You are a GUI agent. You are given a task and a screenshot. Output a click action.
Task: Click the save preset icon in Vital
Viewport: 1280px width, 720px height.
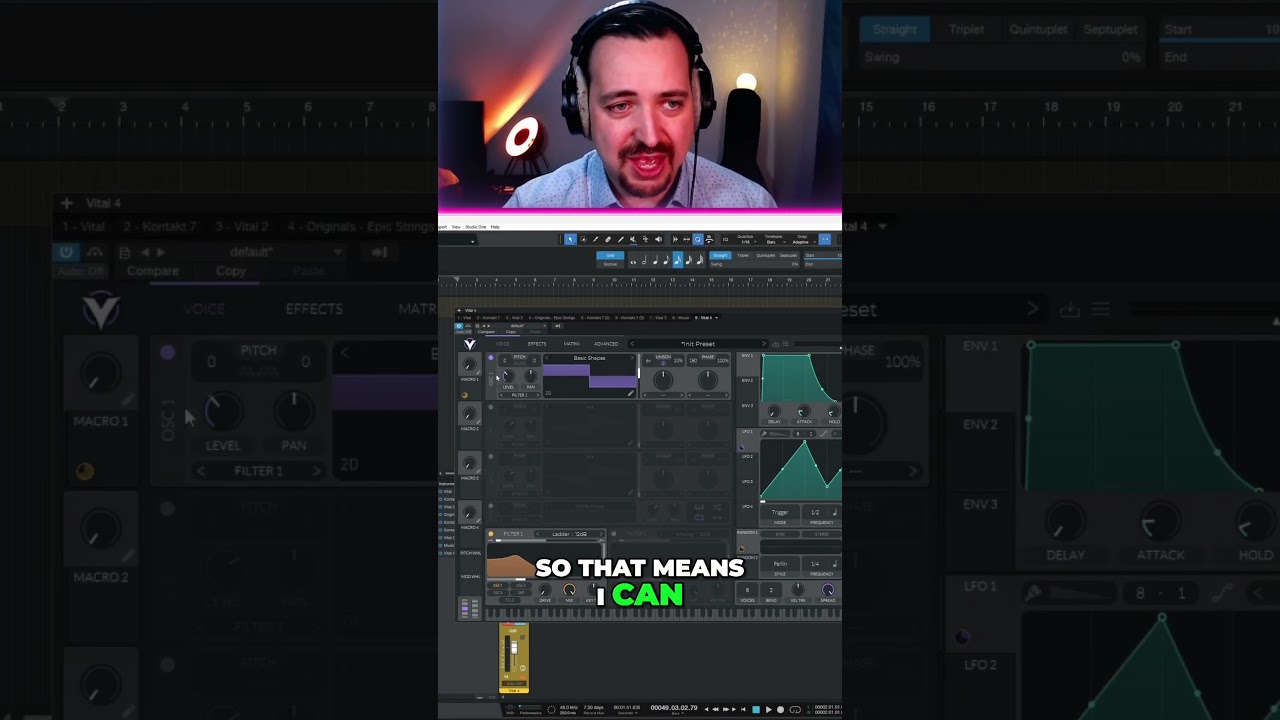[x=775, y=344]
